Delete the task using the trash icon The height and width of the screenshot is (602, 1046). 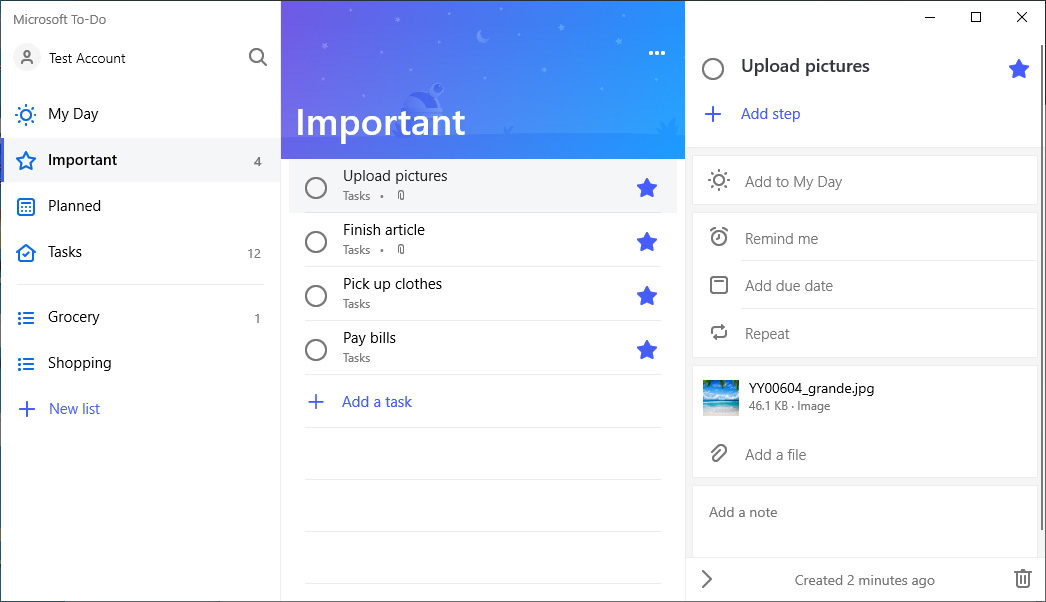click(1022, 579)
